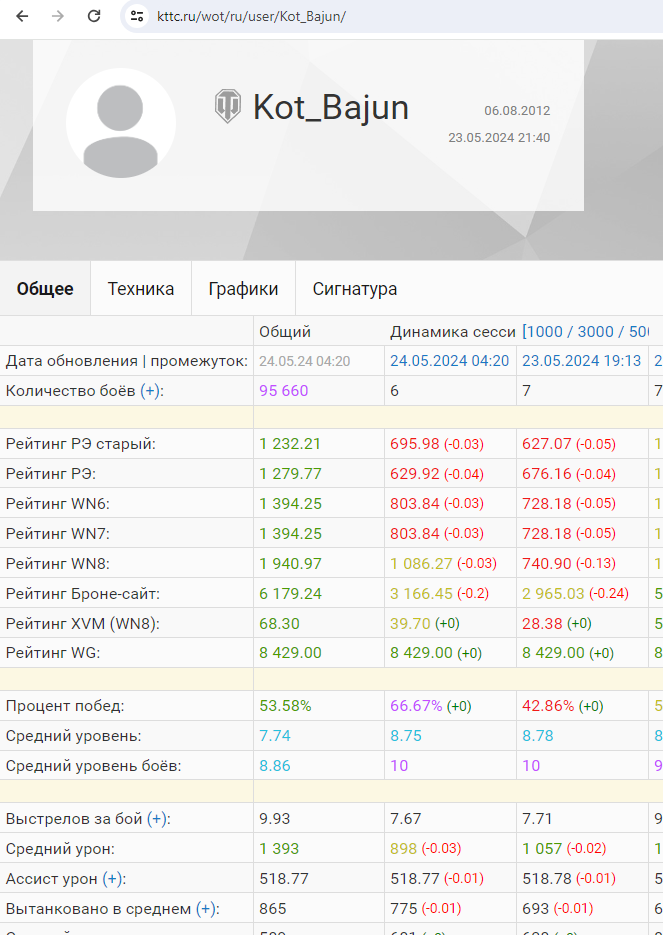Click overall WN8 value 1 940.97
Screen dimensions: 663x935
[290, 564]
